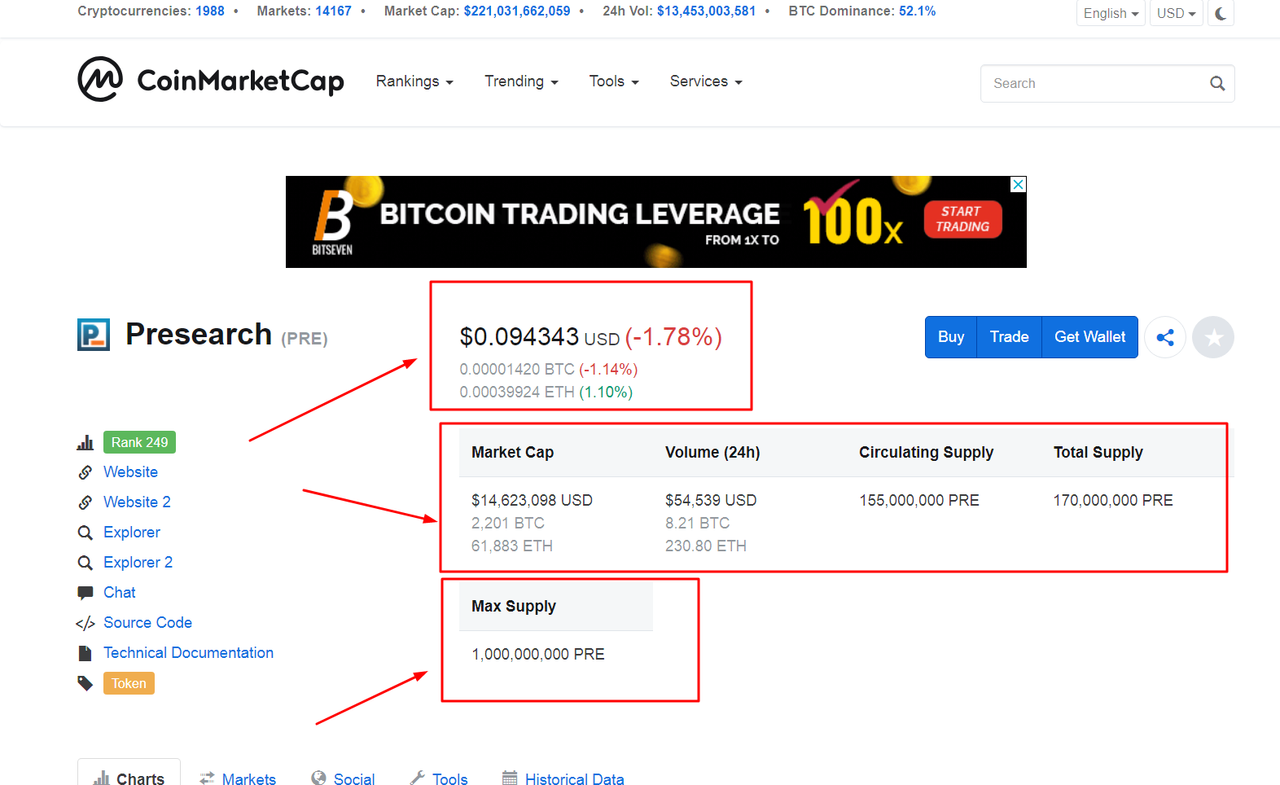Open the Website link

point(131,472)
